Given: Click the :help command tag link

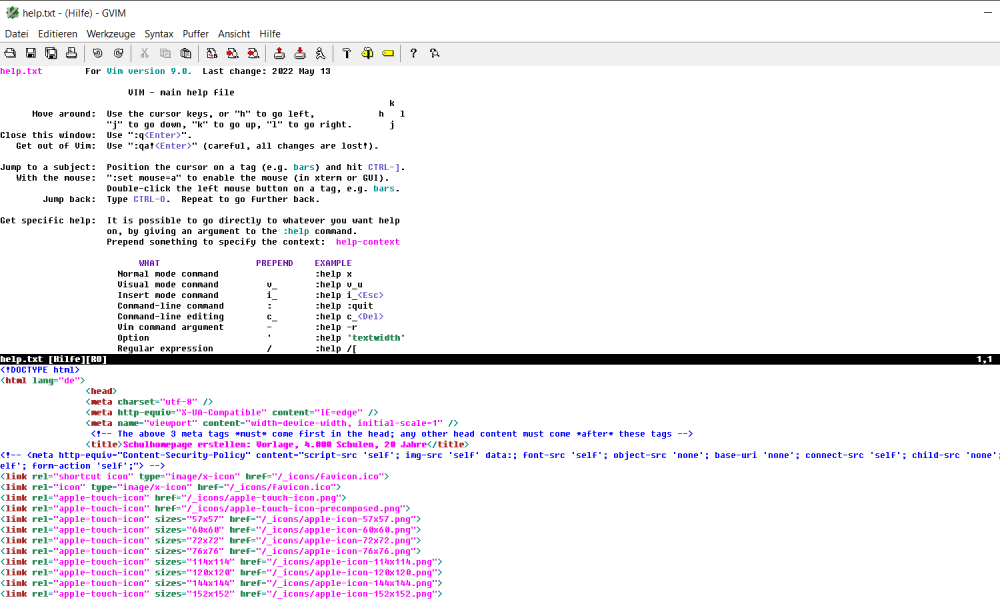Looking at the screenshot, I should pyautogui.click(x=297, y=231).
